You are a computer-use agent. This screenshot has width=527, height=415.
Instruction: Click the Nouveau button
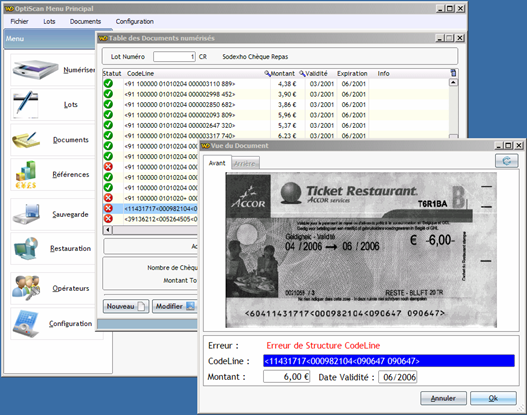click(x=126, y=306)
